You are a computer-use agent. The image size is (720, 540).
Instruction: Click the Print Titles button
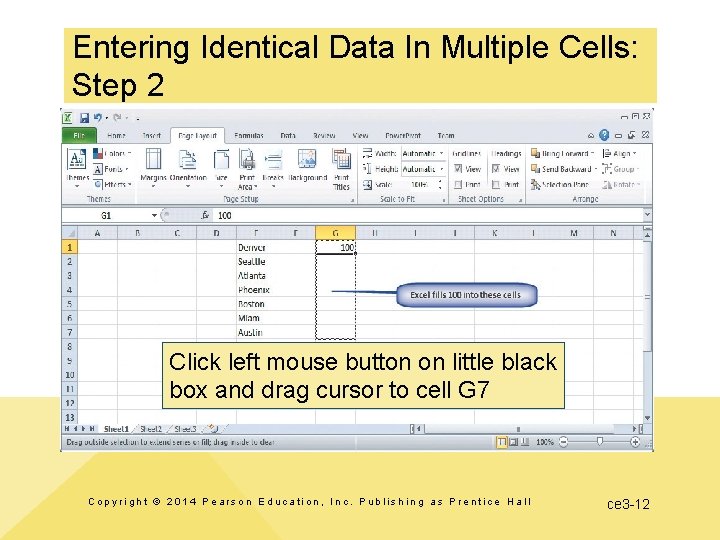(342, 169)
